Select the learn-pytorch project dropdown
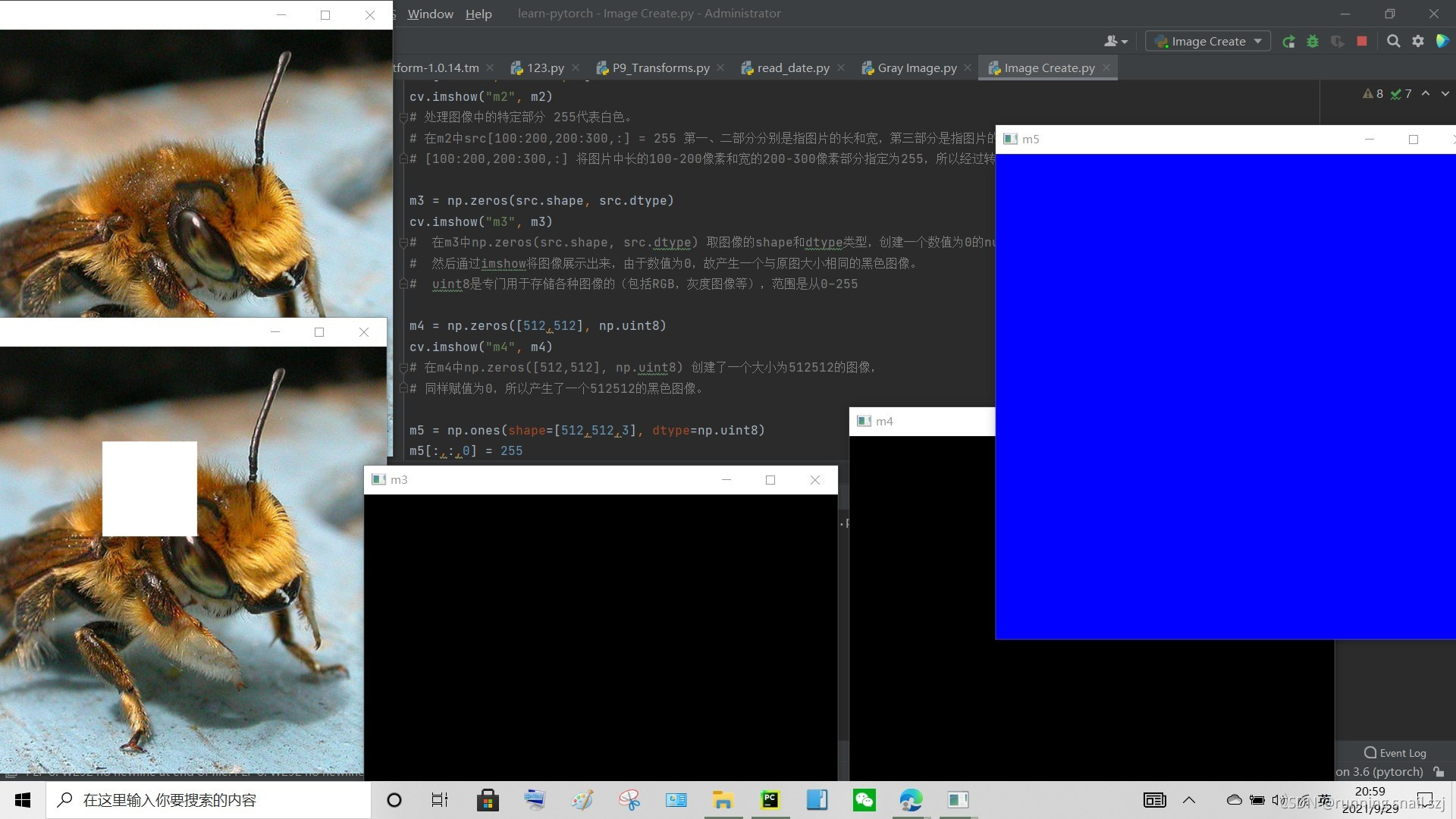This screenshot has height=819, width=1456. coord(1209,41)
